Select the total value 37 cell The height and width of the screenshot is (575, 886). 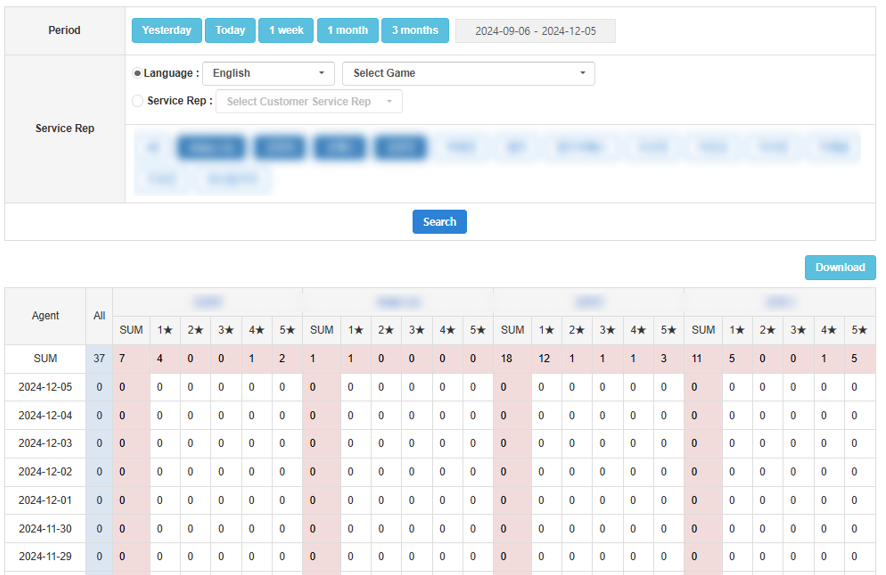(99, 359)
